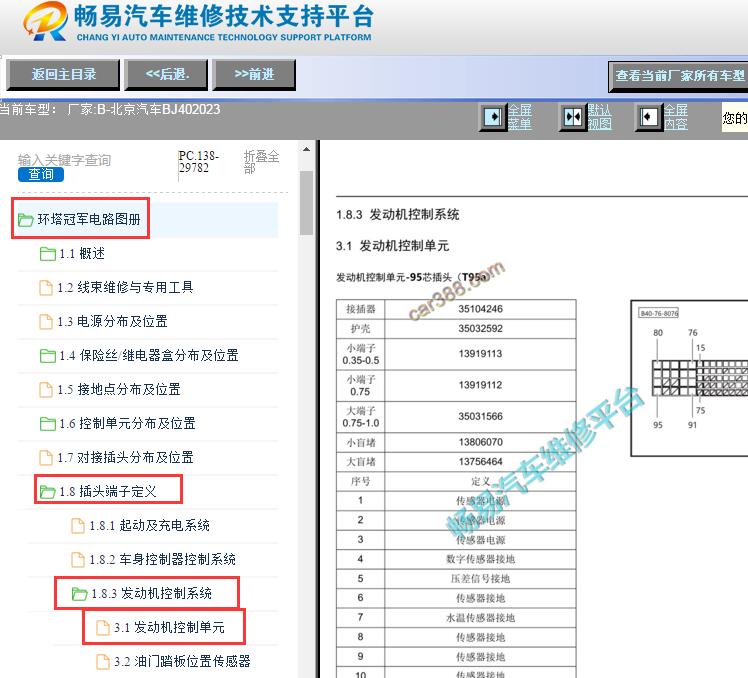Click the 全屏菜单 full-screen menu icon
The image size is (748, 678).
coord(493,117)
